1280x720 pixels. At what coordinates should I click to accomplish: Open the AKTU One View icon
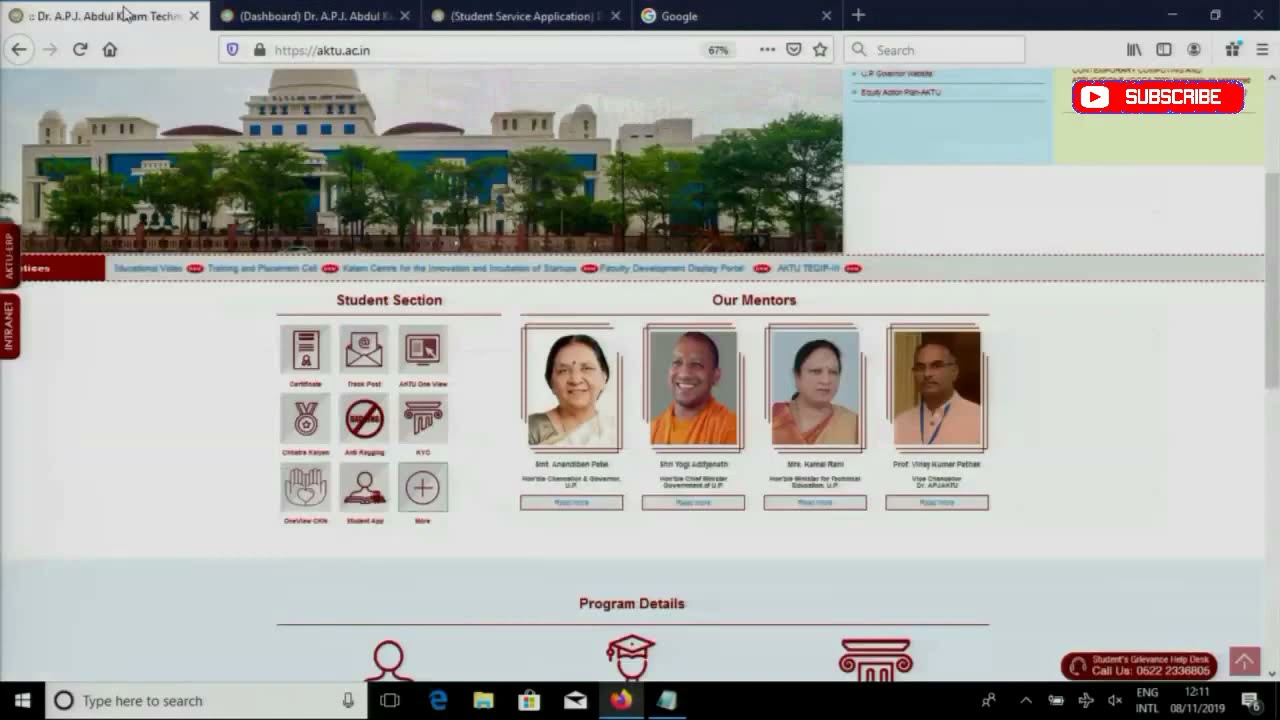click(423, 349)
